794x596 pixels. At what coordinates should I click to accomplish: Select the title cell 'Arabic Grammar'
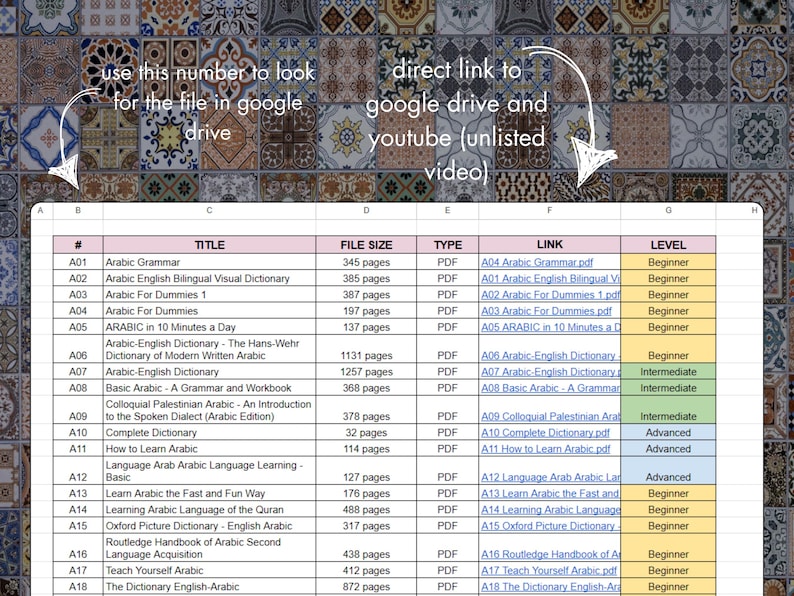[x=209, y=262]
